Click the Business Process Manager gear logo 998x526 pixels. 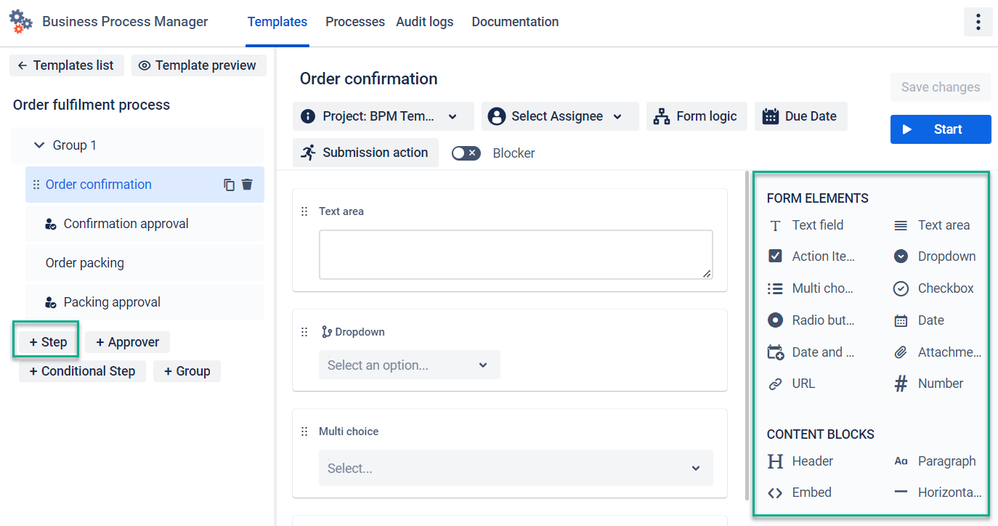coord(20,22)
